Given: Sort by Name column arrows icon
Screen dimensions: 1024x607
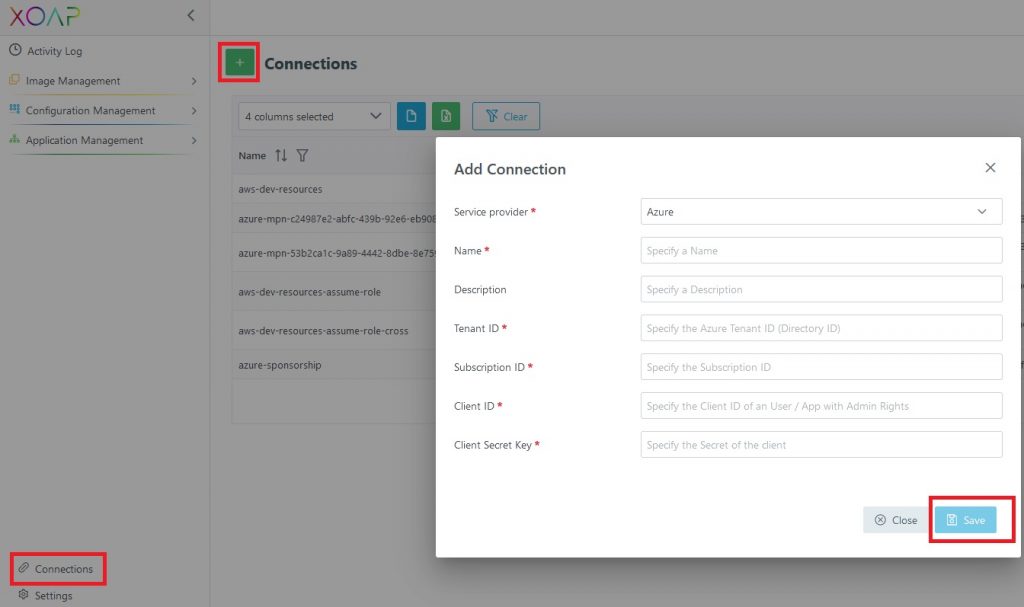Looking at the screenshot, I should (x=281, y=155).
